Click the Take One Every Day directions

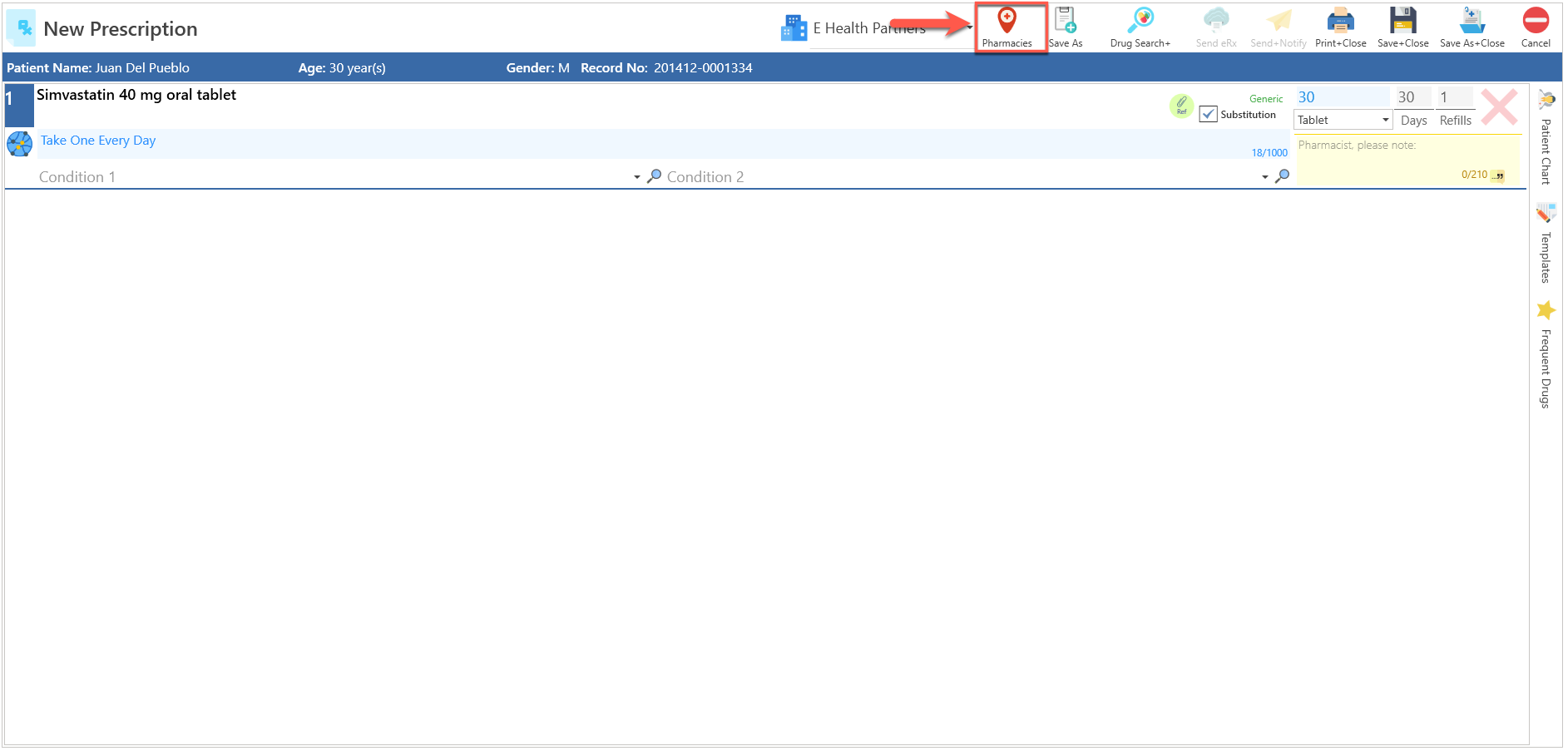[98, 141]
